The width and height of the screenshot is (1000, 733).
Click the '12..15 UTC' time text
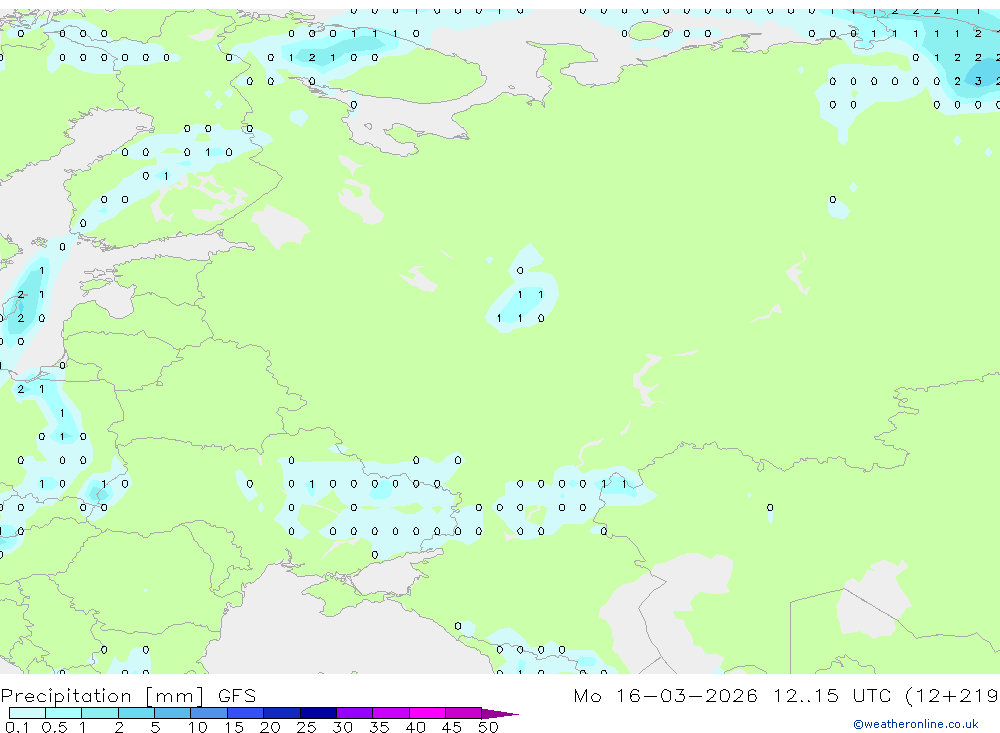[x=832, y=695]
